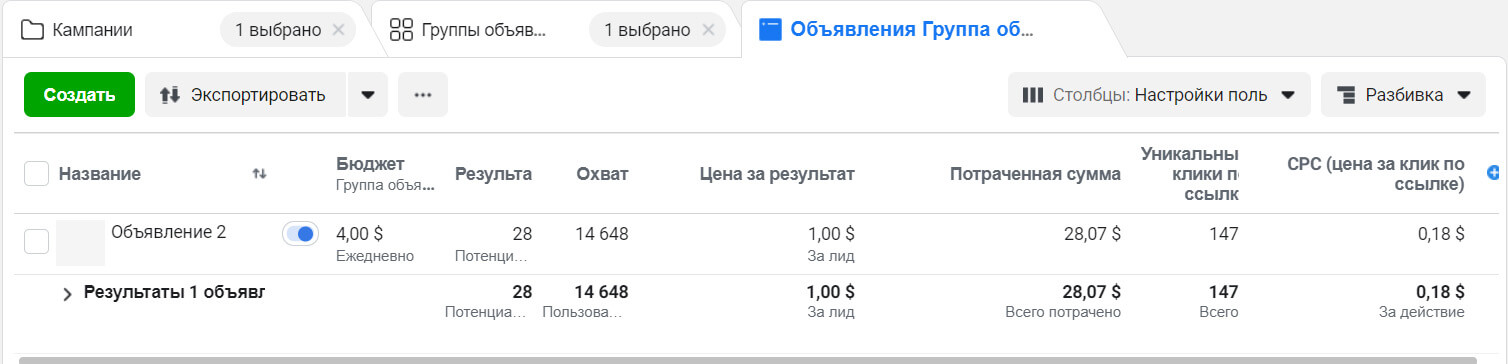
Task: Sort by the Результа column header
Action: pyautogui.click(x=493, y=174)
